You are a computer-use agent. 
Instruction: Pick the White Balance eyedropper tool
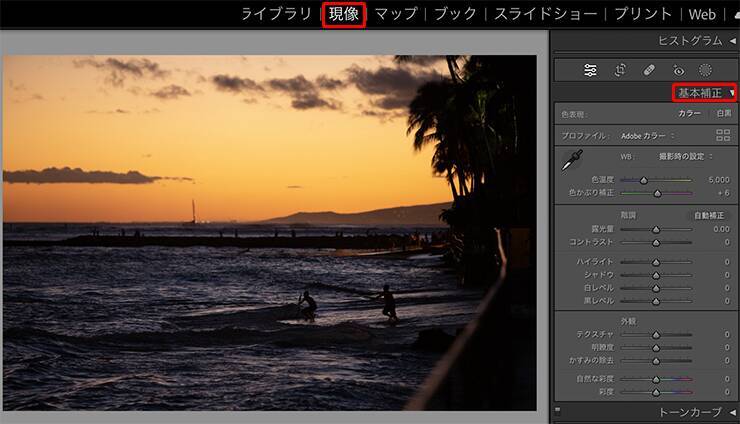click(x=571, y=160)
